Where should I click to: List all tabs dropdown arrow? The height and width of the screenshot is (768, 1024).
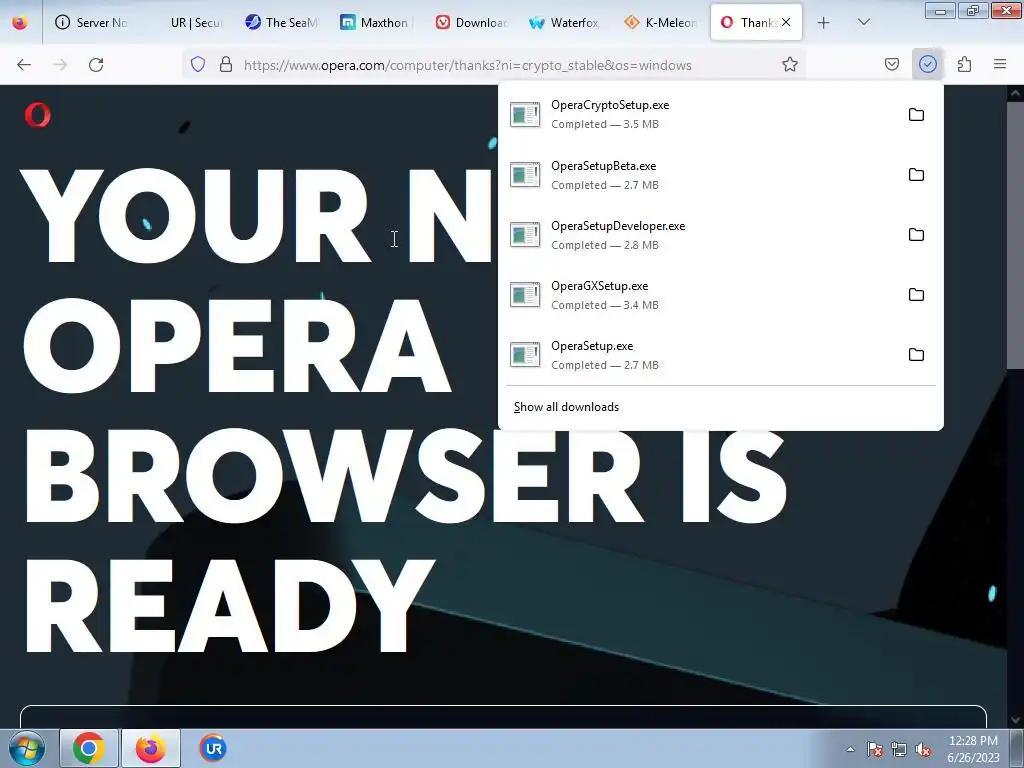863,22
